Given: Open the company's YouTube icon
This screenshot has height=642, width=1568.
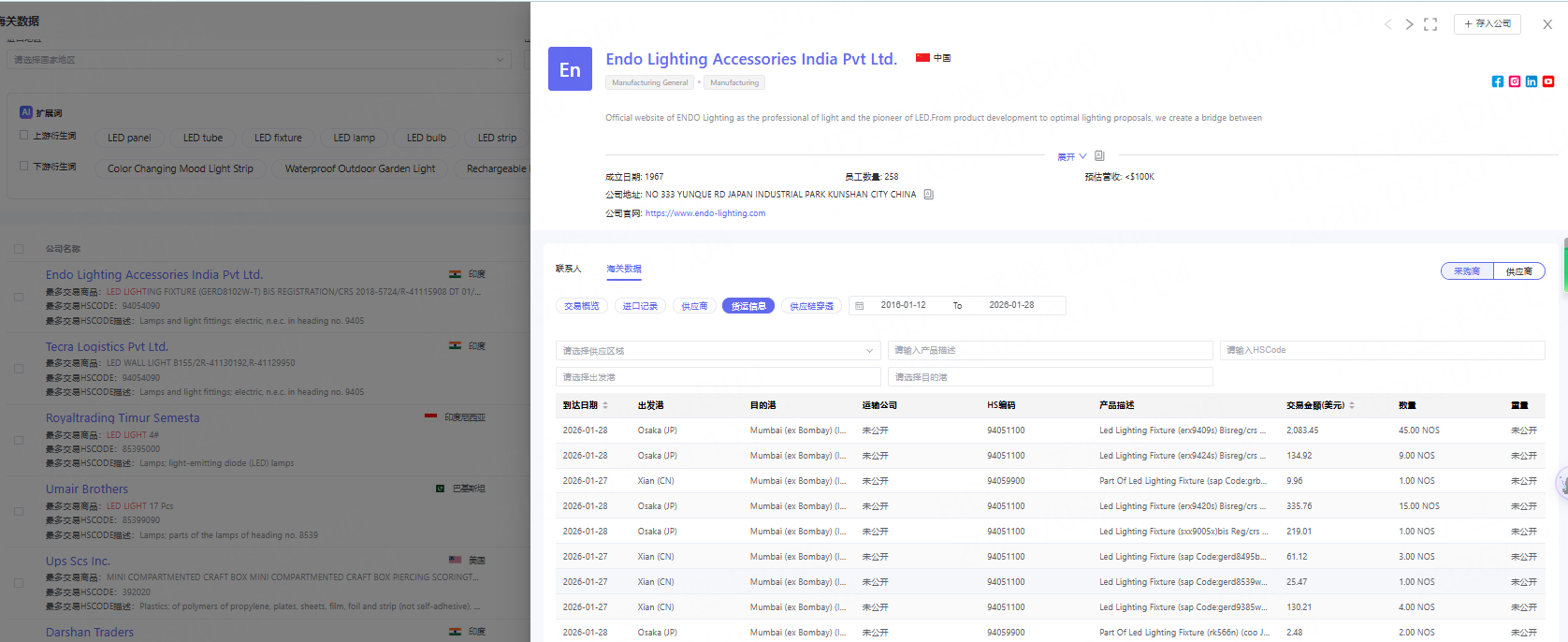Looking at the screenshot, I should pyautogui.click(x=1548, y=81).
